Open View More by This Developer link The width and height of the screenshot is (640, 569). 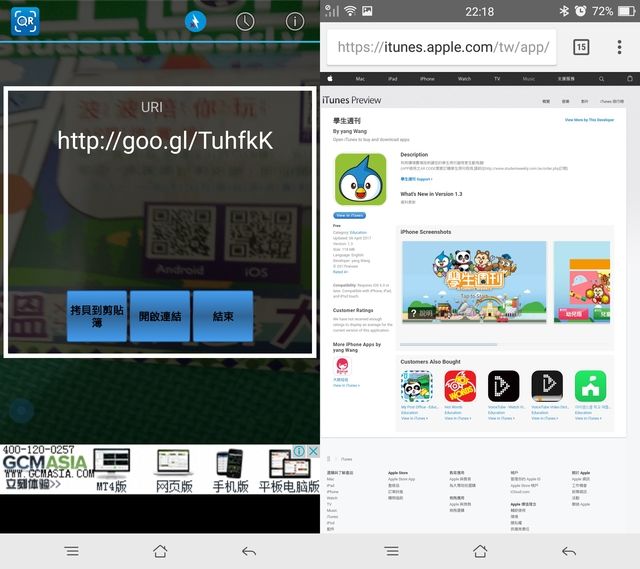pyautogui.click(x=589, y=120)
